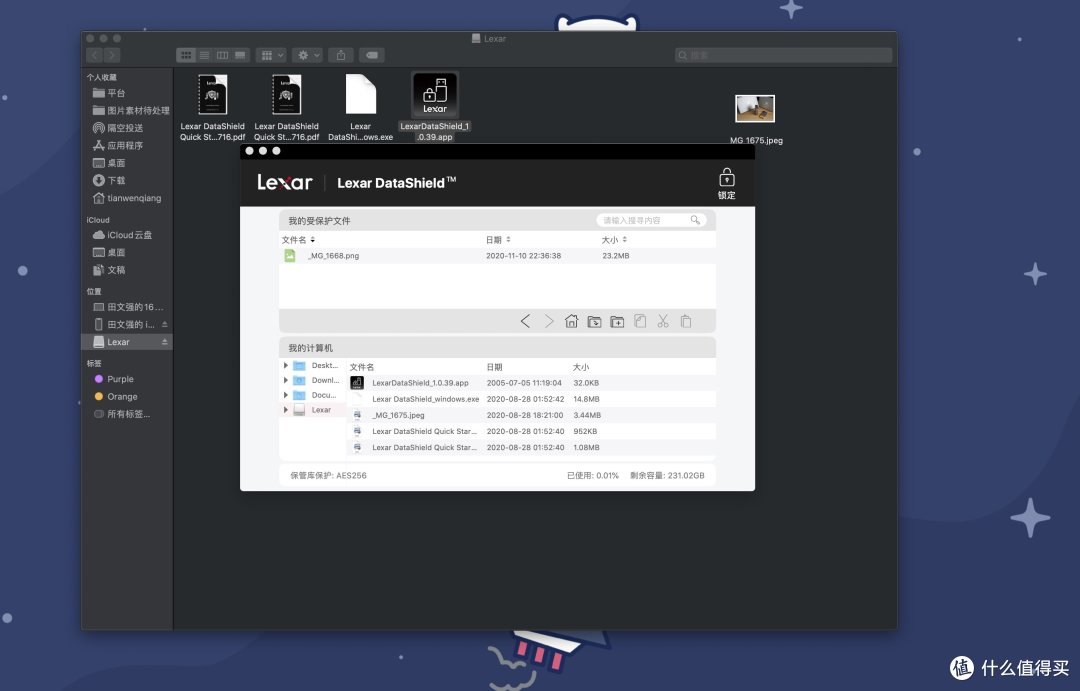
Task: Go back in the protected files toolbar
Action: point(526,321)
